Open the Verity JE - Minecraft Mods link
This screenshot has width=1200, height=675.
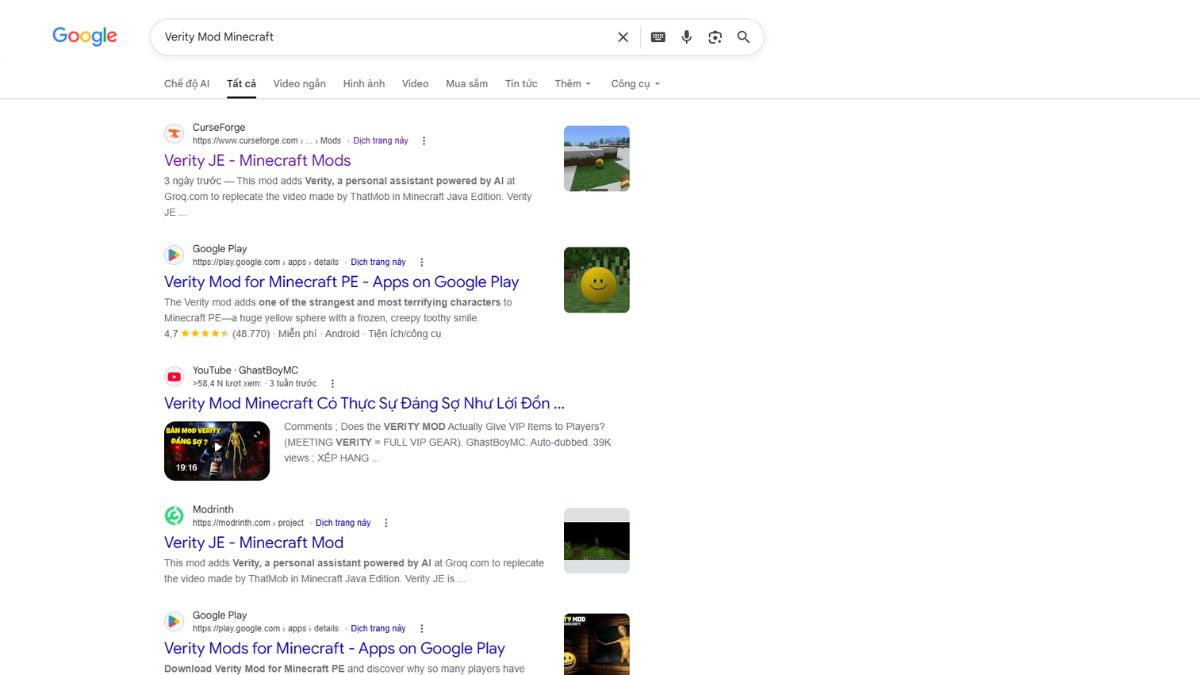pos(257,160)
